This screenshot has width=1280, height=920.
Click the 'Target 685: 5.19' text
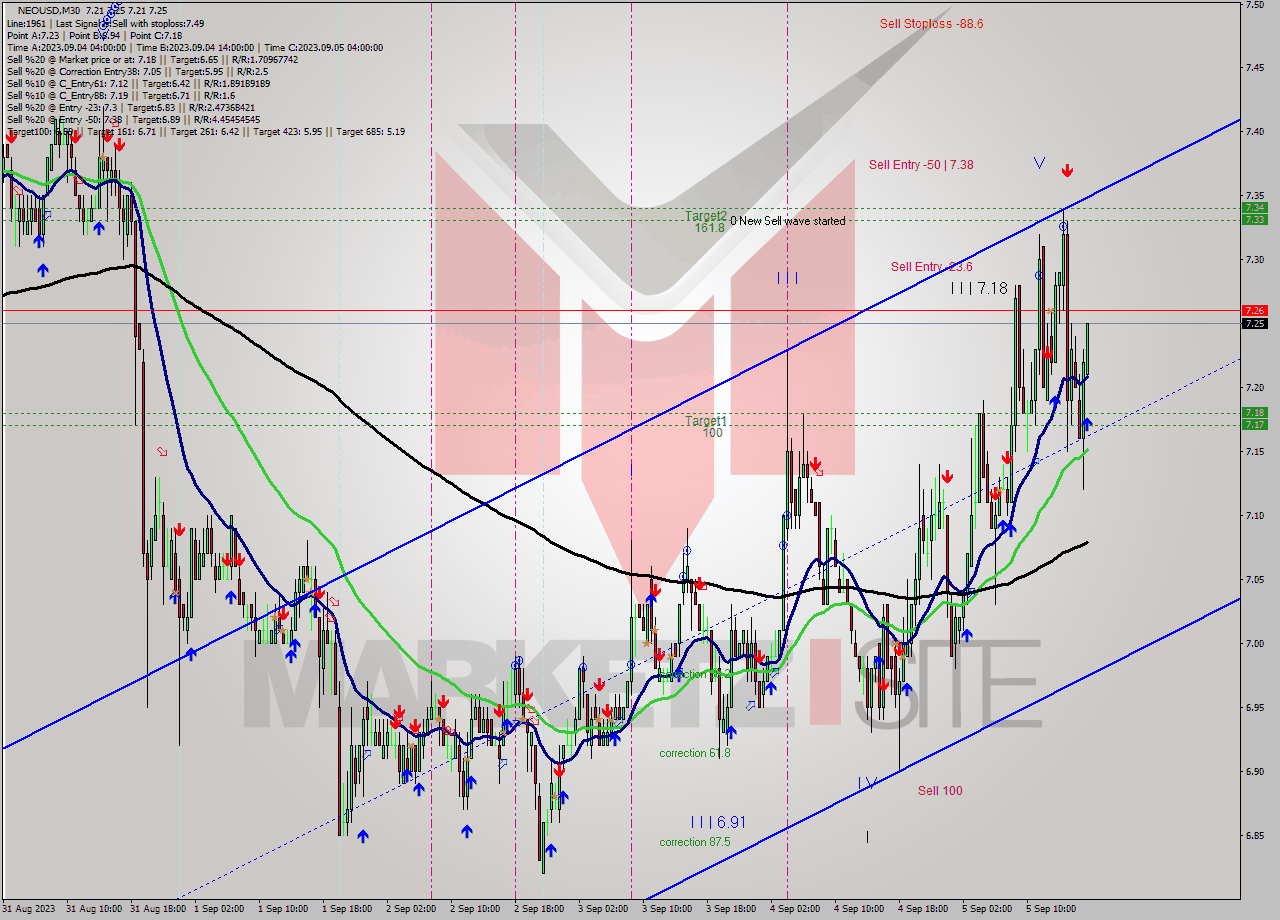tap(371, 131)
